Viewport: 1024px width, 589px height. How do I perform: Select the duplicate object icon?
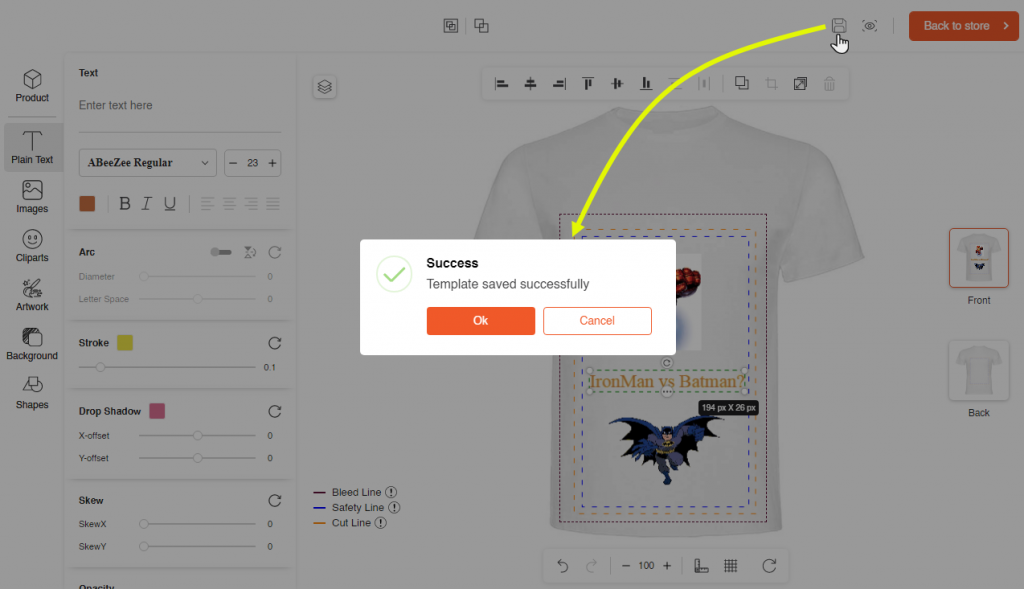click(x=742, y=84)
